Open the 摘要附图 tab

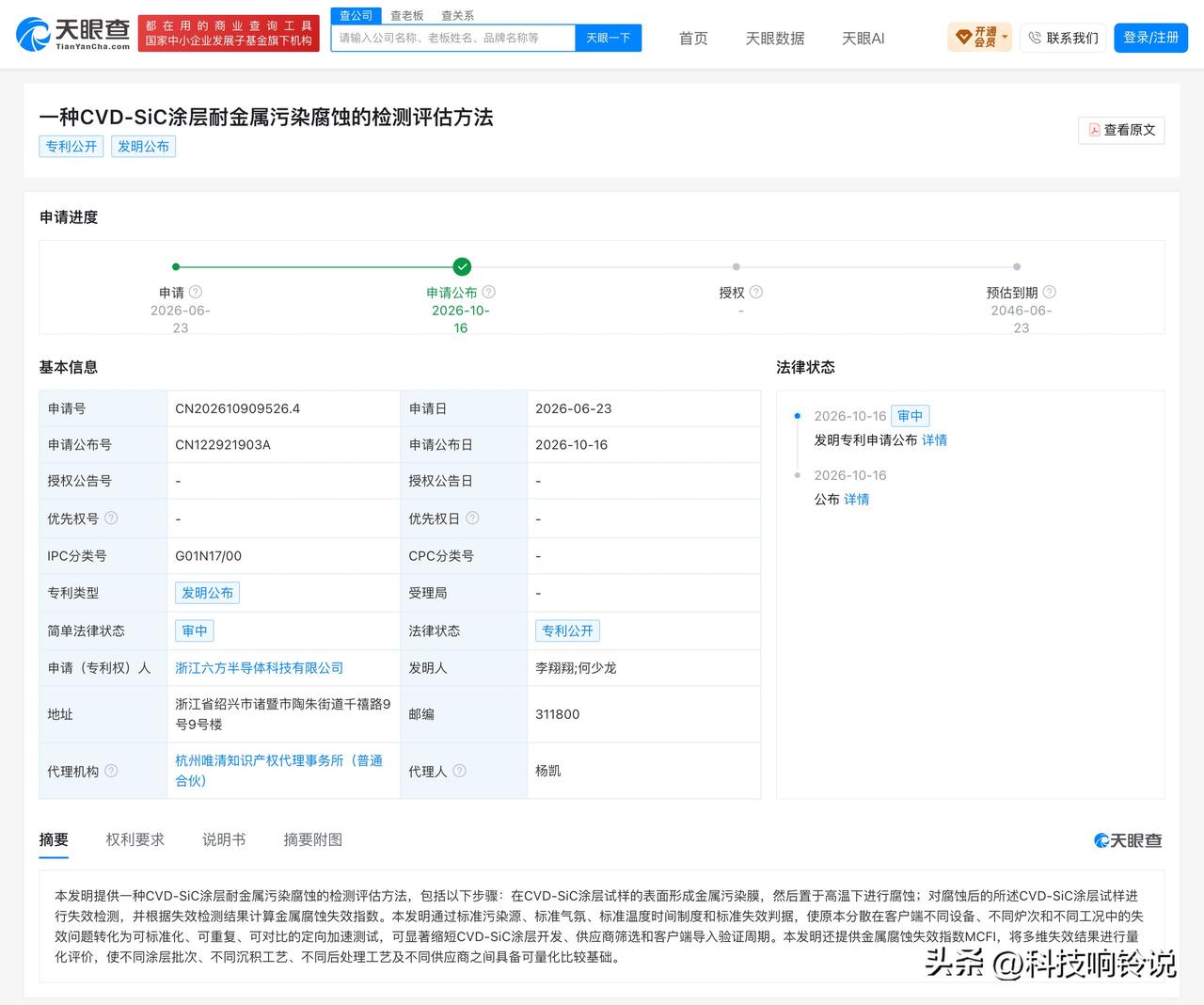coord(313,839)
